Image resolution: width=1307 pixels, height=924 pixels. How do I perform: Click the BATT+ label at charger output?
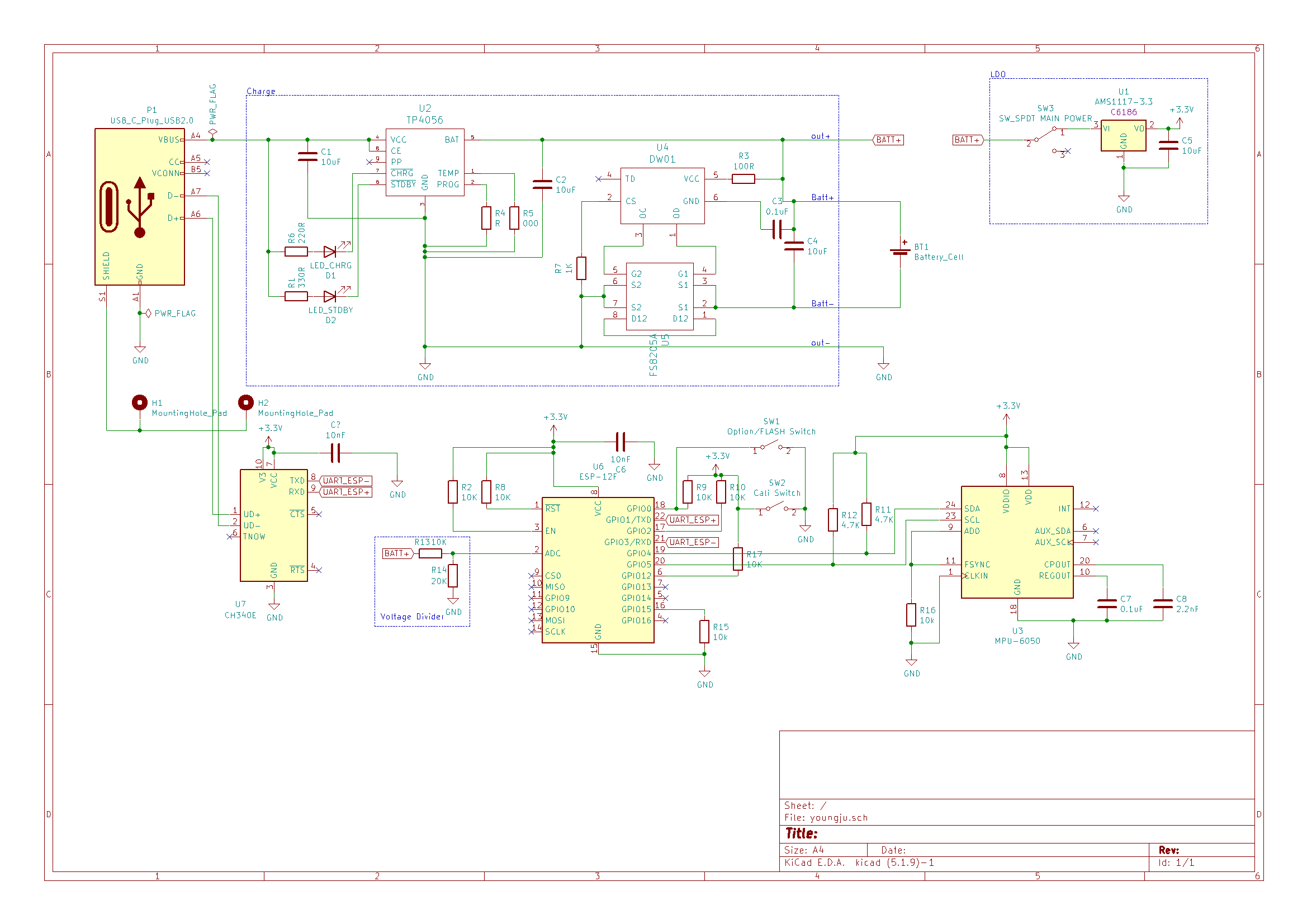tap(888, 140)
